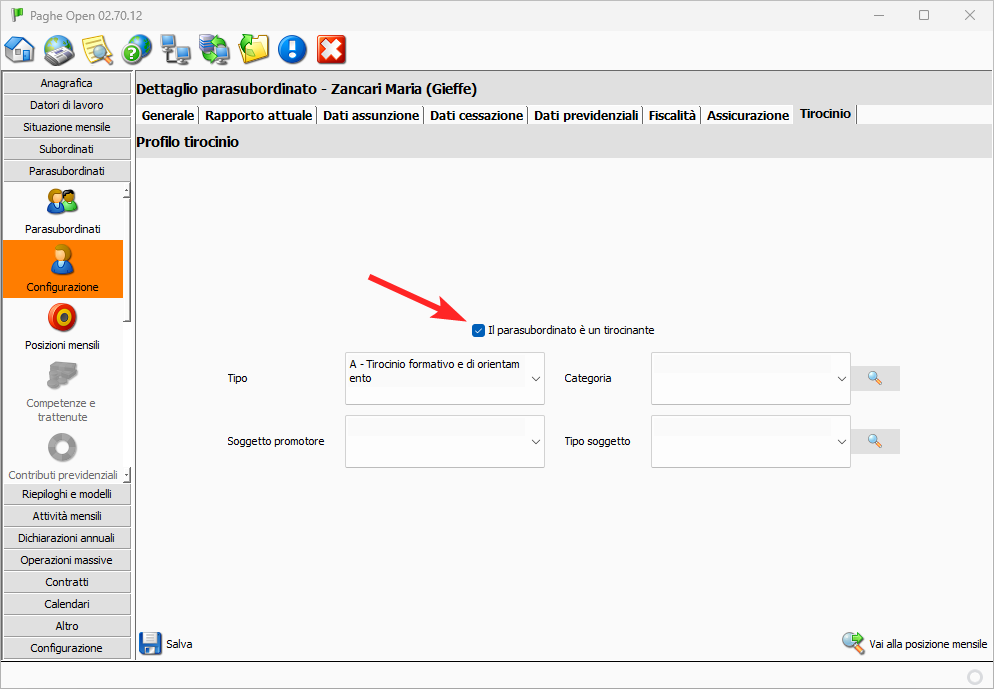
Task: Click the two networked computers toolbar icon
Action: 175,49
